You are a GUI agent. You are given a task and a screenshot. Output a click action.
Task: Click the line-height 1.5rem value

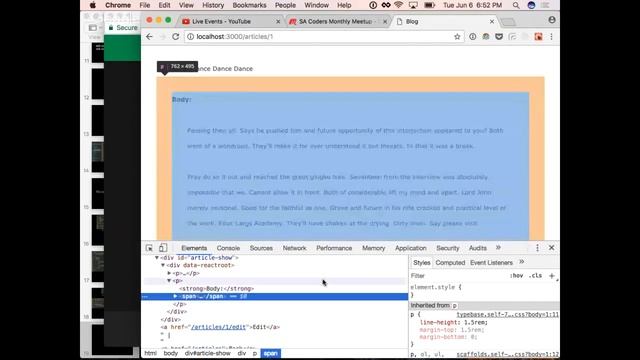(x=476, y=322)
